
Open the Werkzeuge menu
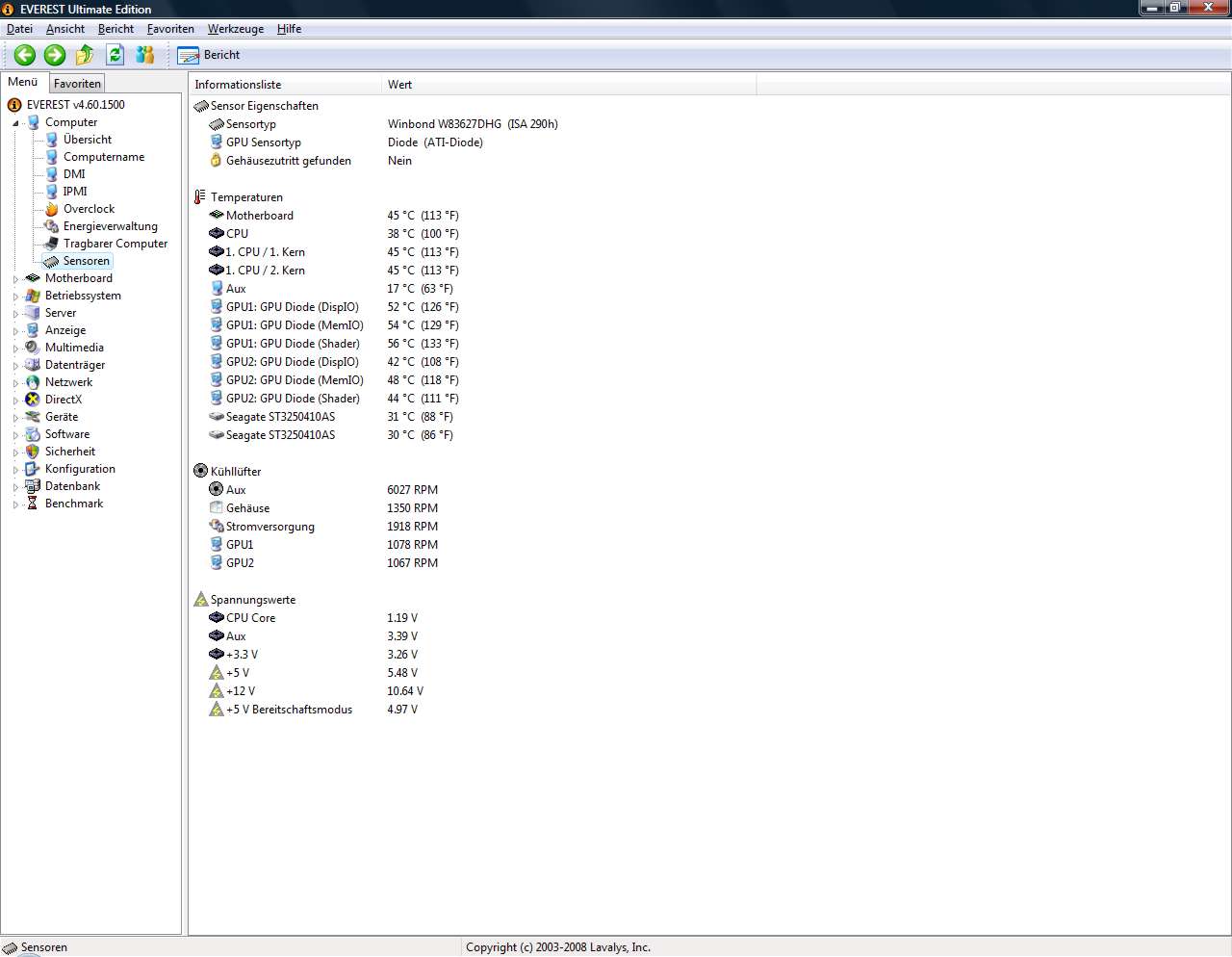(236, 29)
